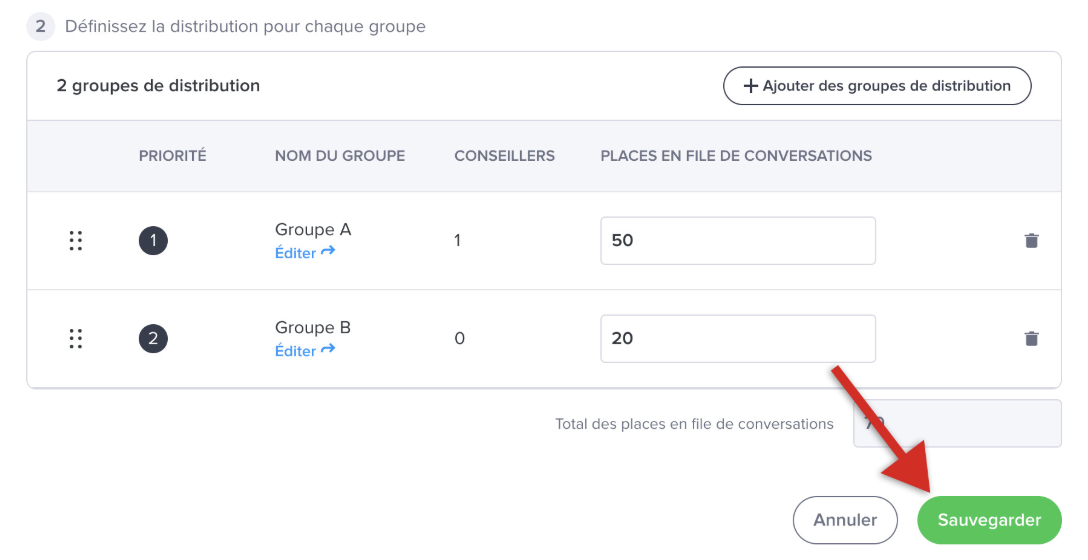Select the Groupe B name text
The height and width of the screenshot is (560, 1088).
[x=312, y=328]
